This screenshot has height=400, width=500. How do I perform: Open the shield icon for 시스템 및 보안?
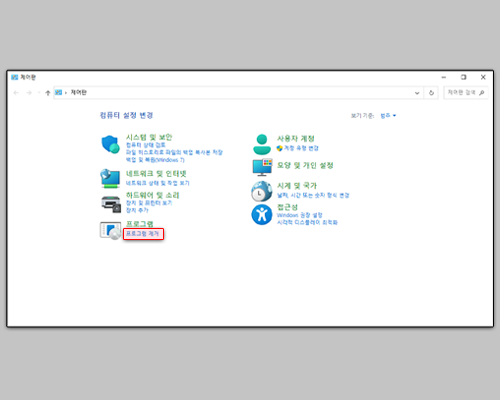(110, 144)
